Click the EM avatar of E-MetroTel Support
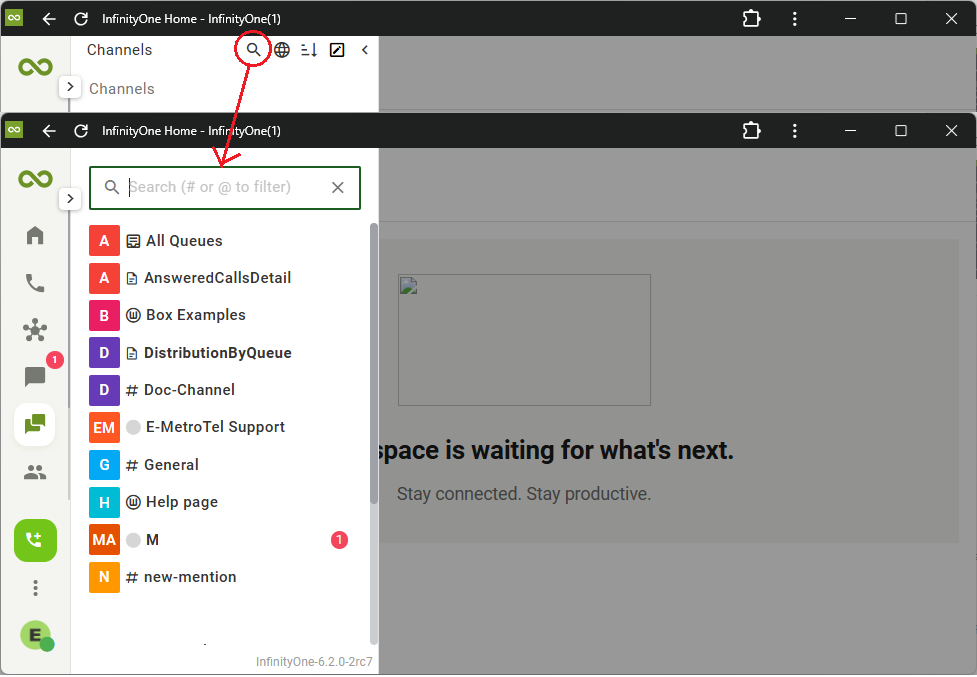Screen dimensions: 977x677 pyautogui.click(x=104, y=427)
